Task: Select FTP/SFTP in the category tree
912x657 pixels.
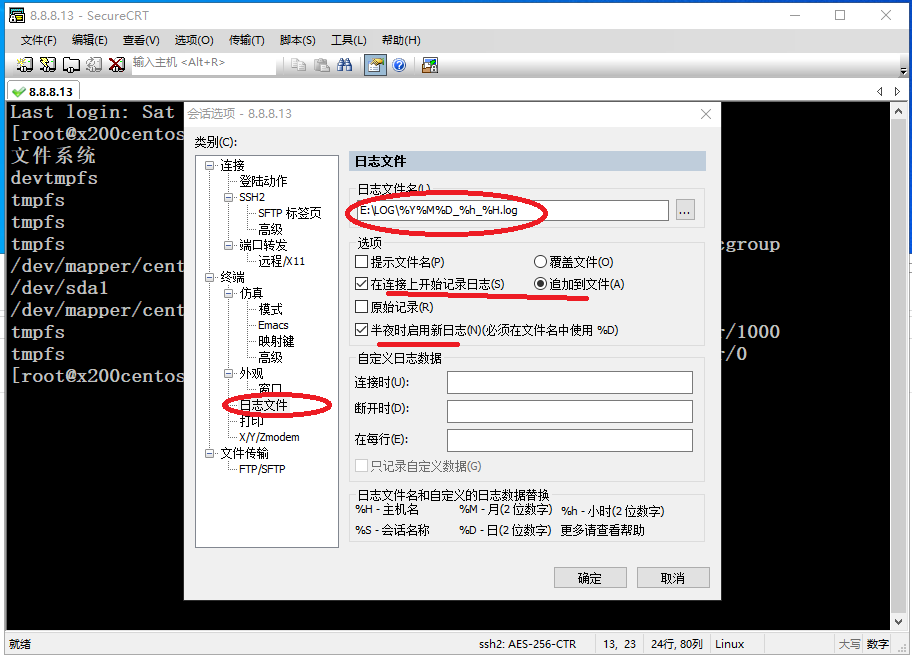Action: click(x=262, y=469)
